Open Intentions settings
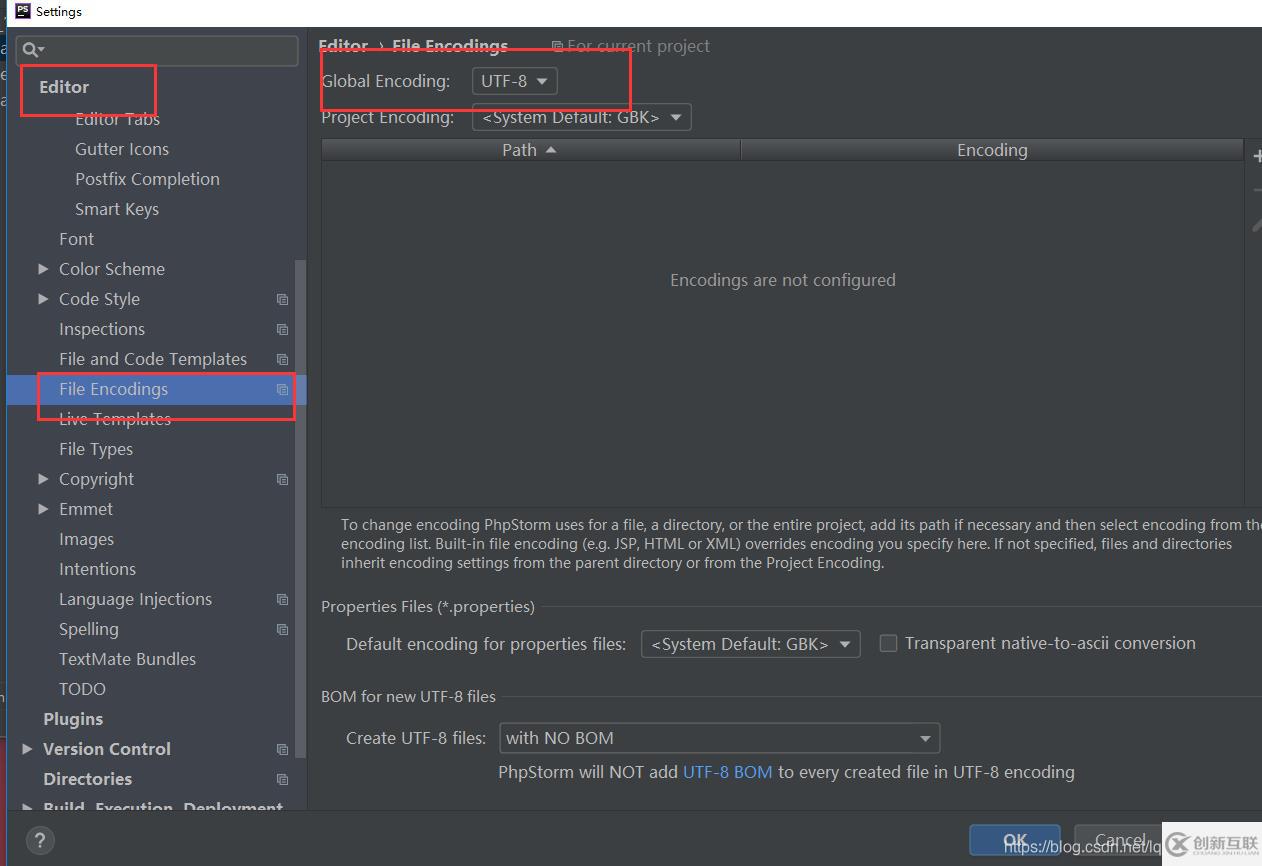 tap(97, 569)
